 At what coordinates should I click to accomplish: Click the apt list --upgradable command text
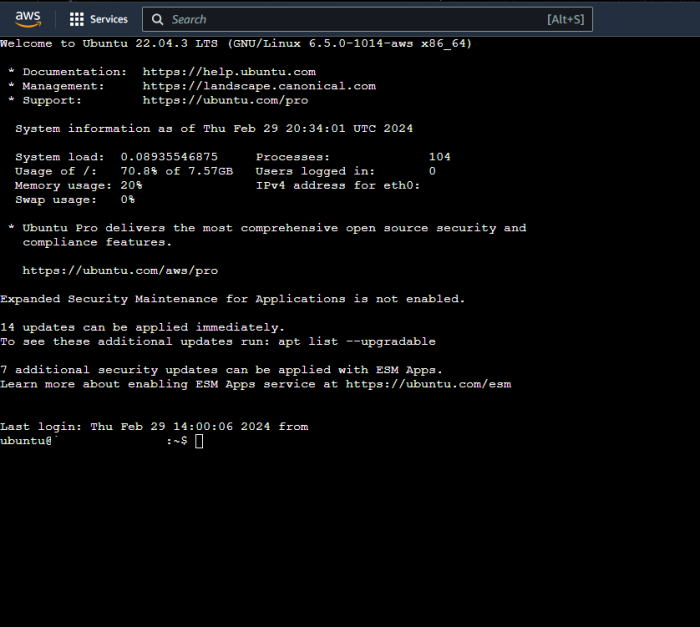click(357, 342)
